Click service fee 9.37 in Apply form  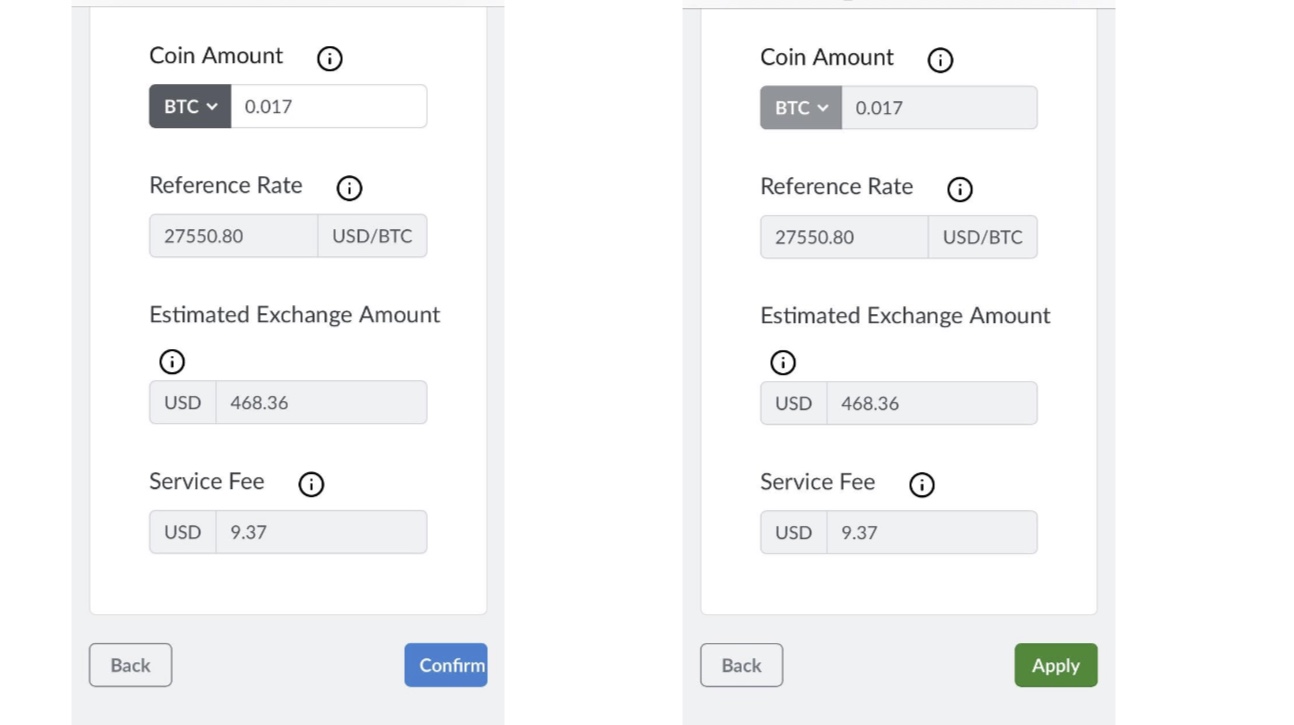tap(932, 532)
